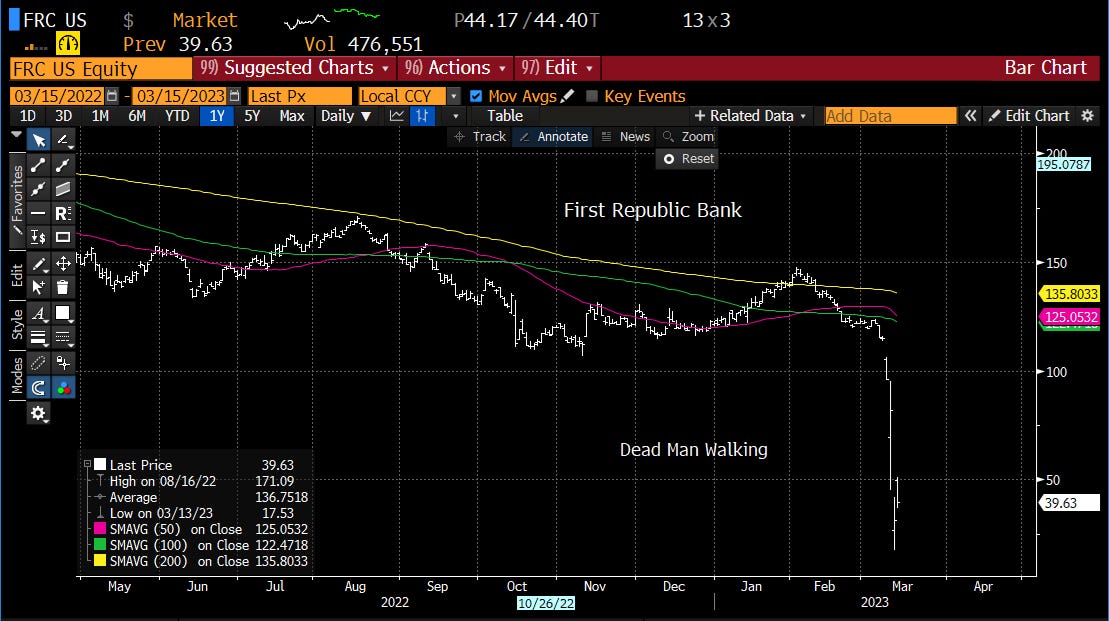Edit moving averages pencil icon

point(567,95)
